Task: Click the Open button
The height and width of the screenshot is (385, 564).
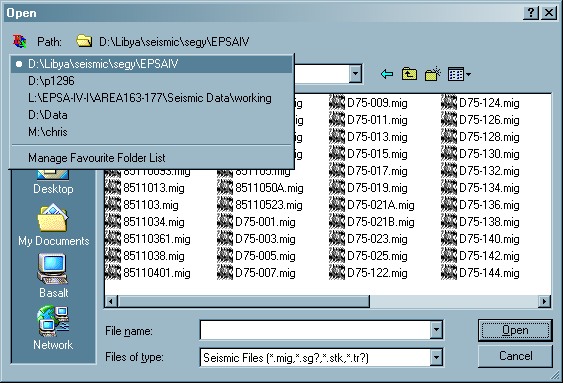Action: click(515, 330)
